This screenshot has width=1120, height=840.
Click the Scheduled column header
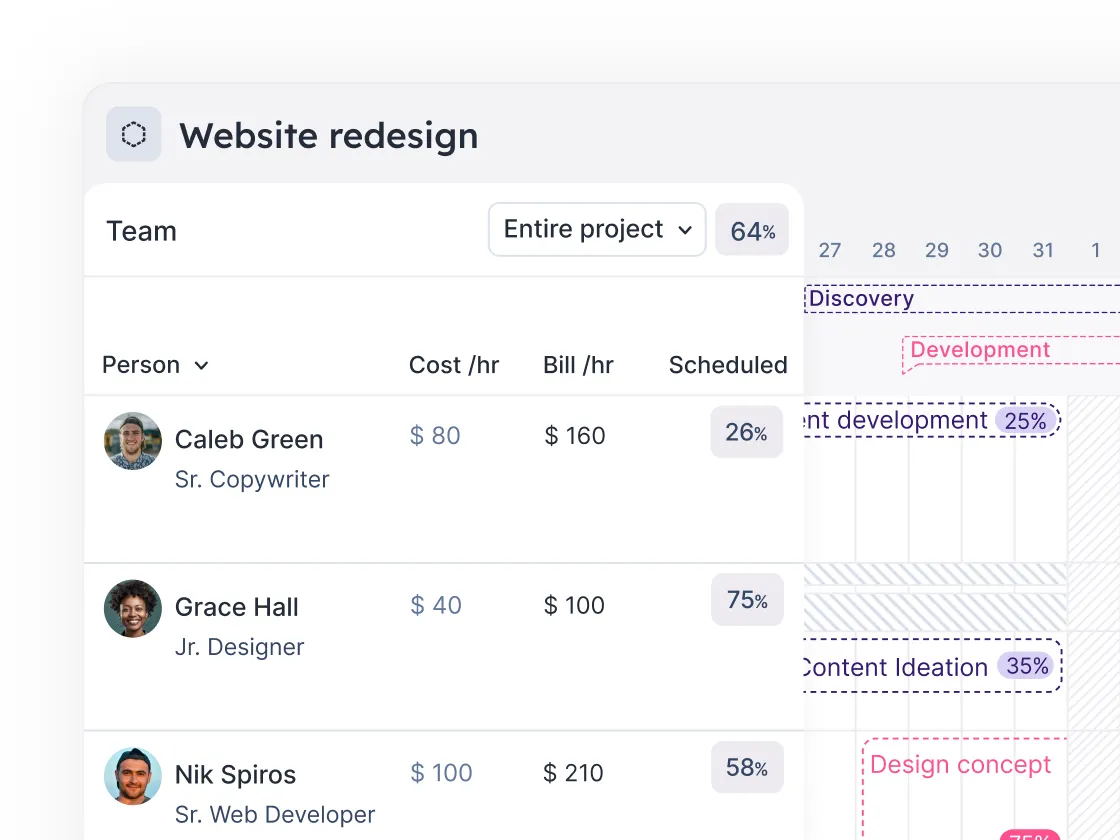tap(728, 365)
